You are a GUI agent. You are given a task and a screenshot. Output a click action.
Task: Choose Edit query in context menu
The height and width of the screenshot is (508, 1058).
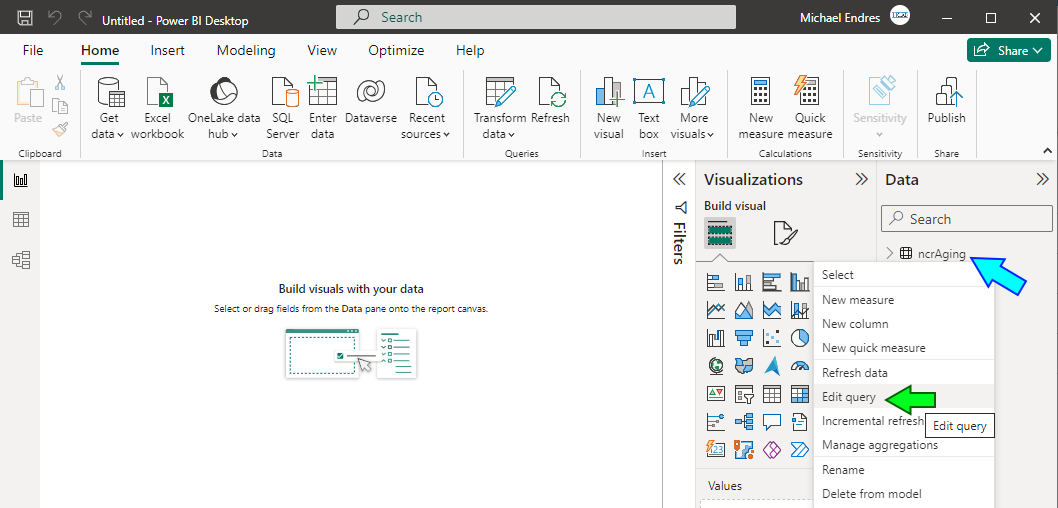click(849, 397)
